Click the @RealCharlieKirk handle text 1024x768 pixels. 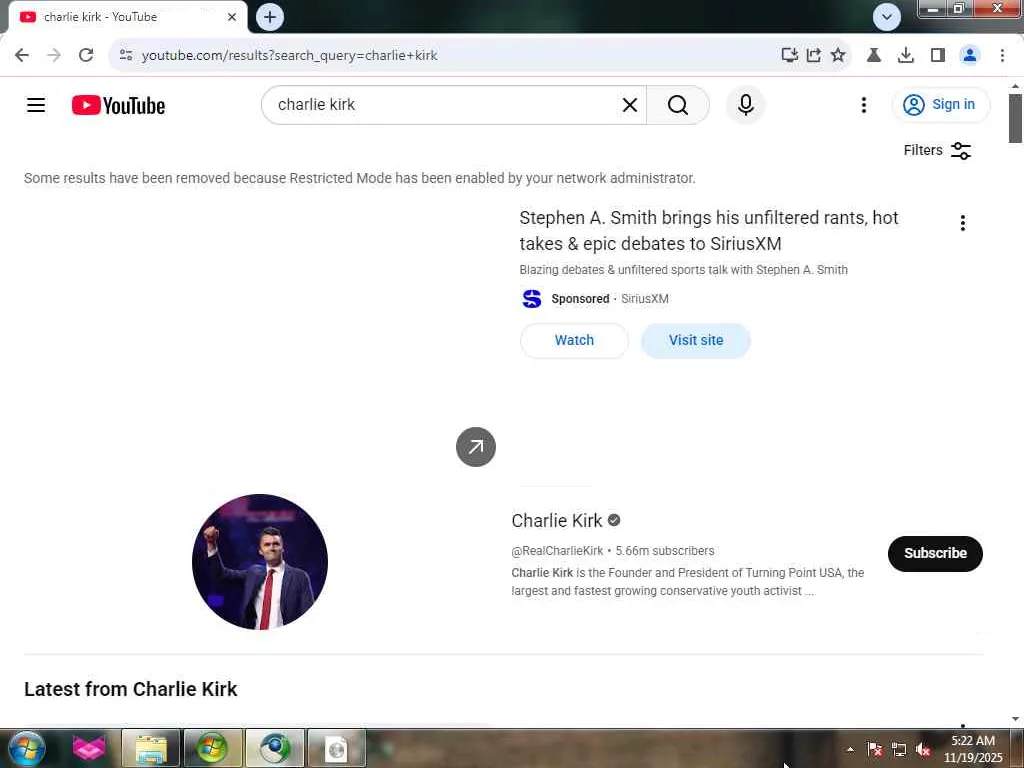click(557, 551)
